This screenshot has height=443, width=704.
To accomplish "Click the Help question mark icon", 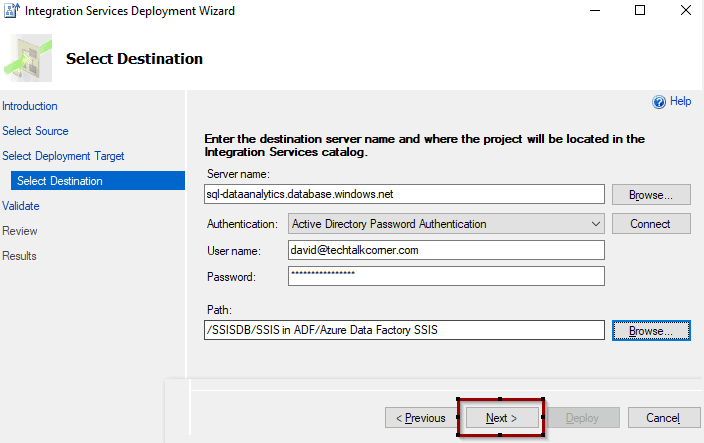I will [x=659, y=102].
